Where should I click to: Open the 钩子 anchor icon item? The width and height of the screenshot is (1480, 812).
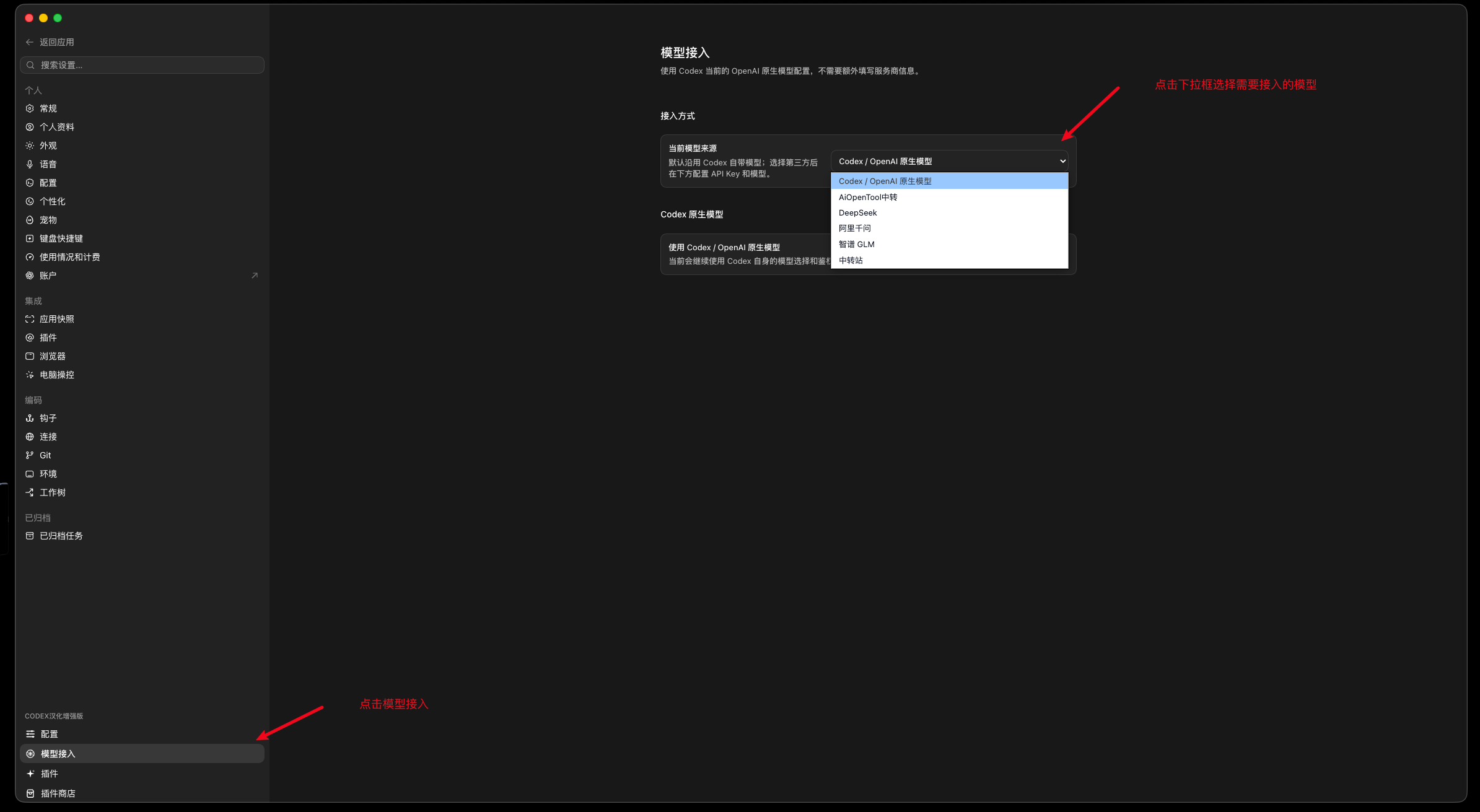point(30,418)
